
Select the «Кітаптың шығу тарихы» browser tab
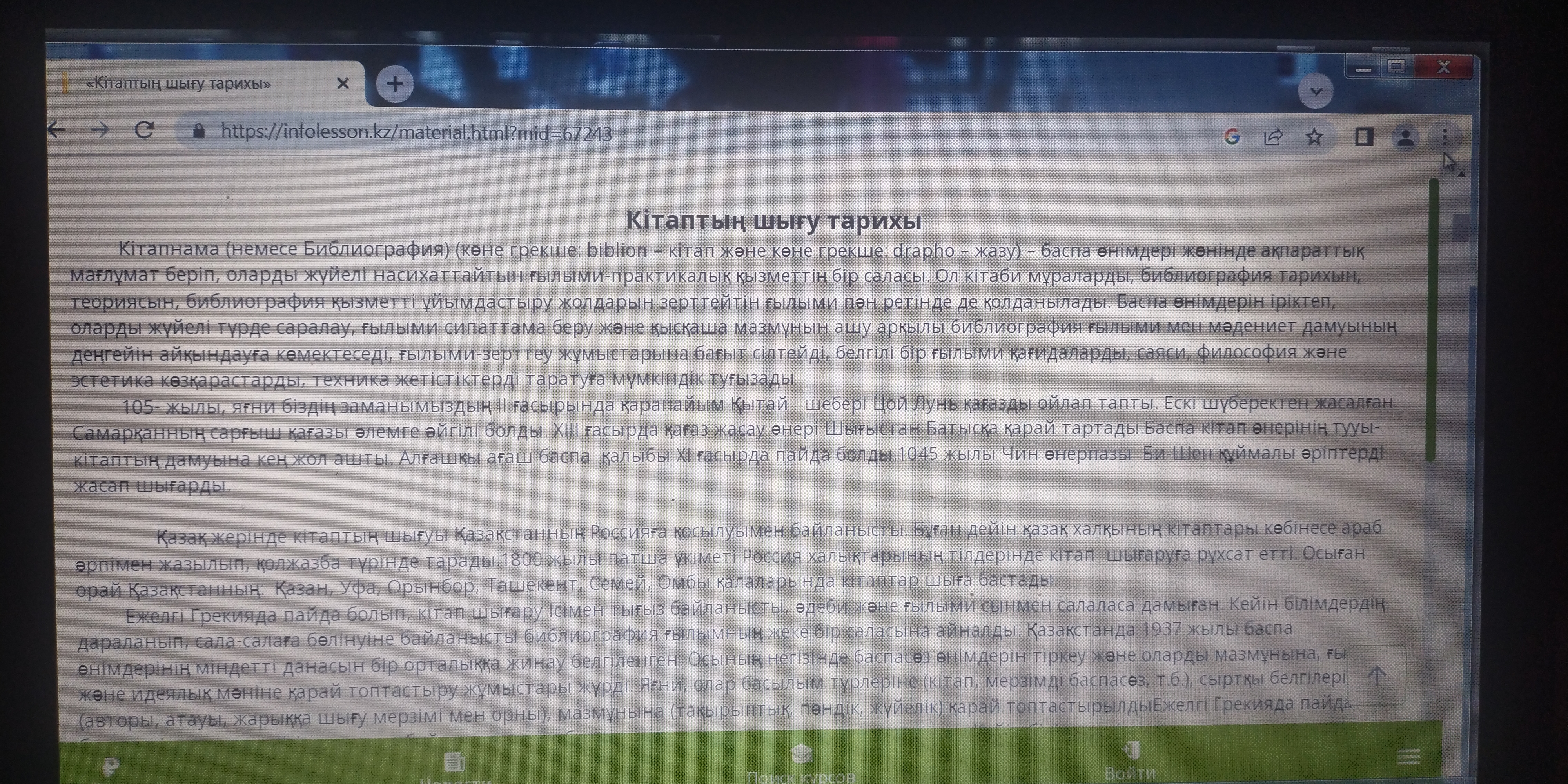pyautogui.click(x=207, y=83)
